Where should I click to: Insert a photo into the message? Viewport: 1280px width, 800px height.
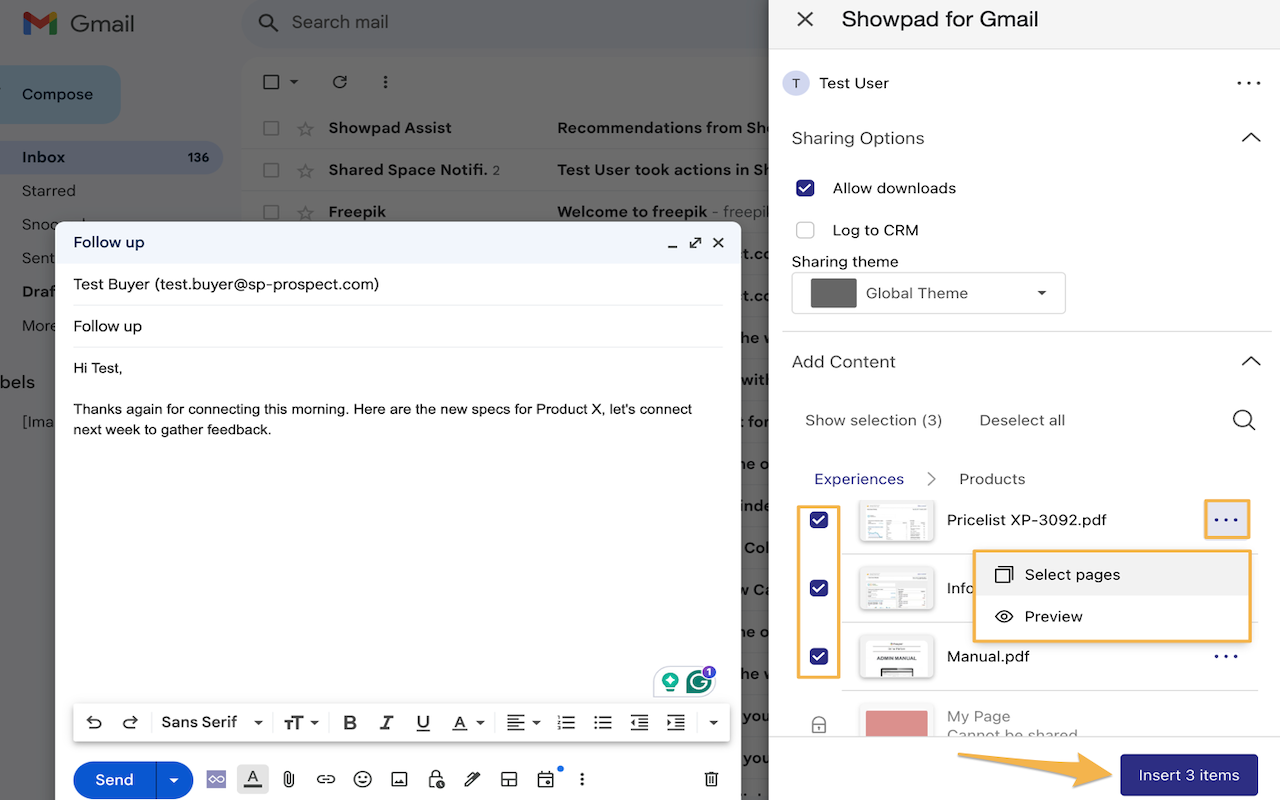[399, 779]
